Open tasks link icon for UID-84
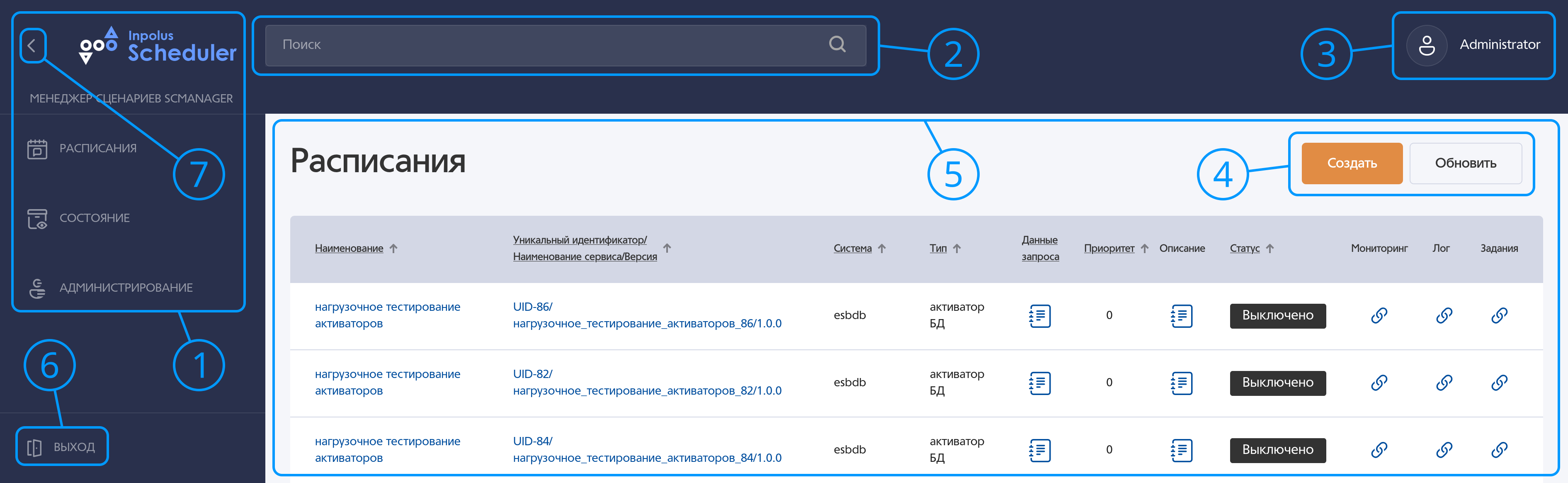The image size is (1568, 483). coord(1499,449)
